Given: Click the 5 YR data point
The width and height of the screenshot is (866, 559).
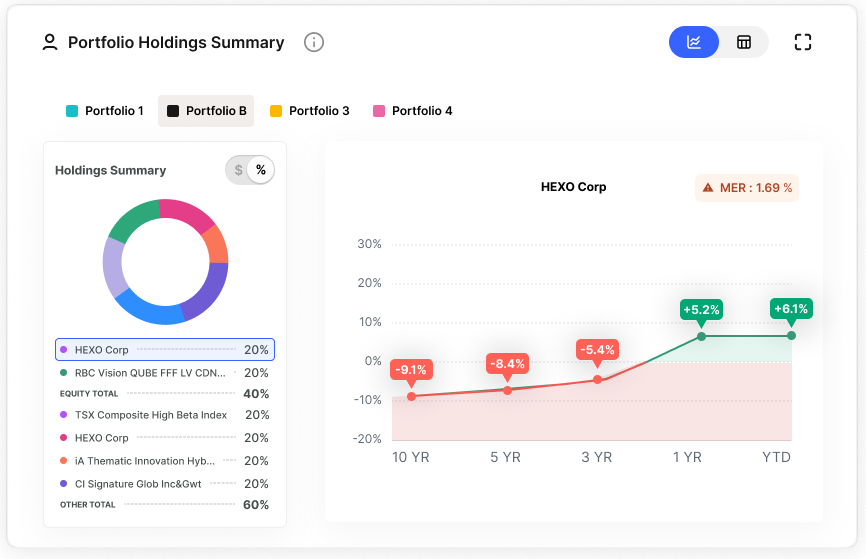Looking at the screenshot, I should pyautogui.click(x=508, y=390).
